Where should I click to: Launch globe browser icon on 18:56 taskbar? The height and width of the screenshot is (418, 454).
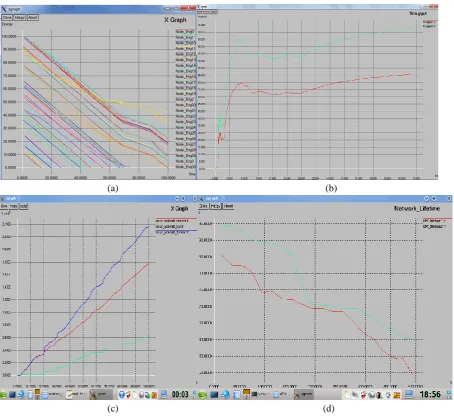[225, 394]
